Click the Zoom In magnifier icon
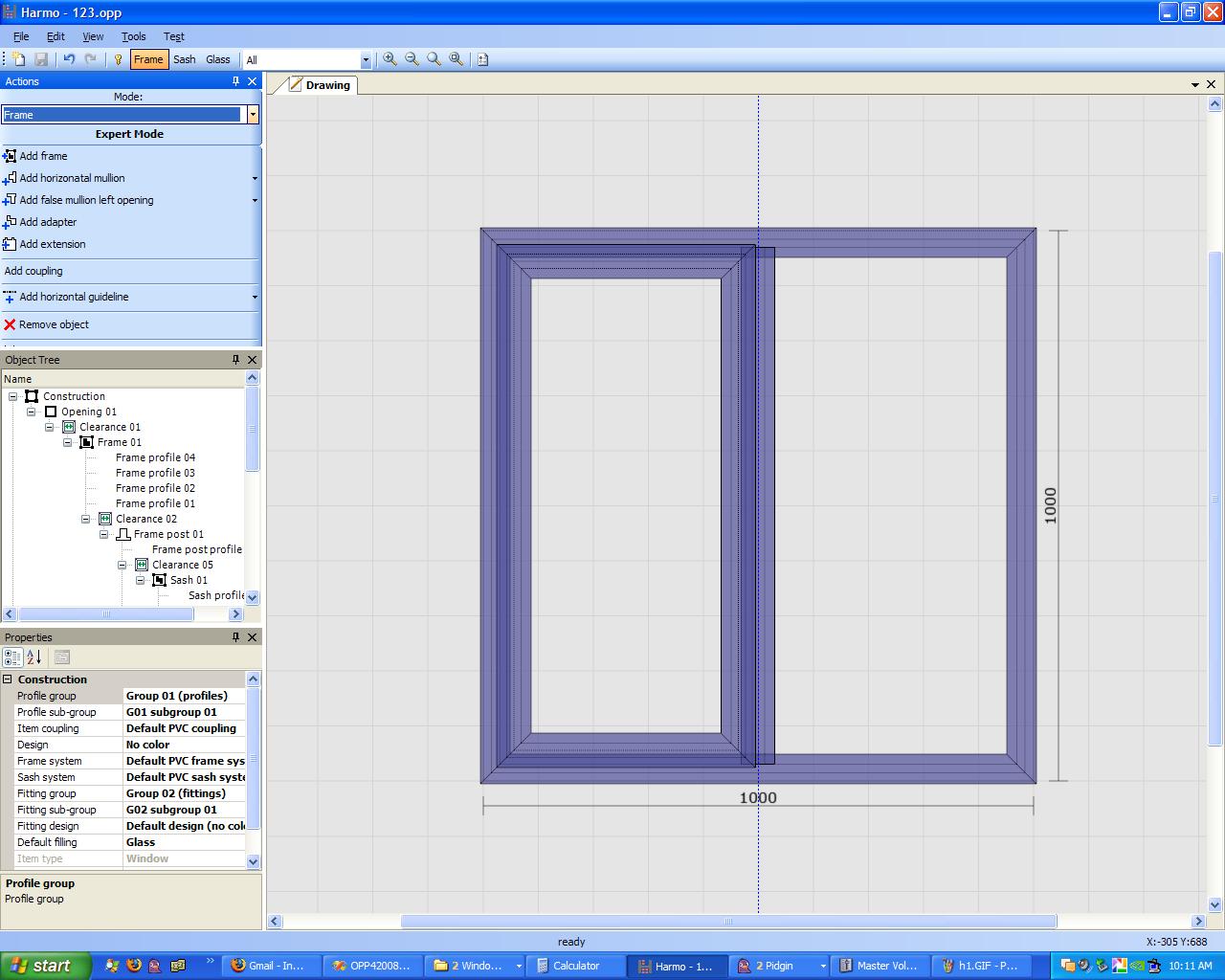The width and height of the screenshot is (1225, 980). tap(390, 59)
